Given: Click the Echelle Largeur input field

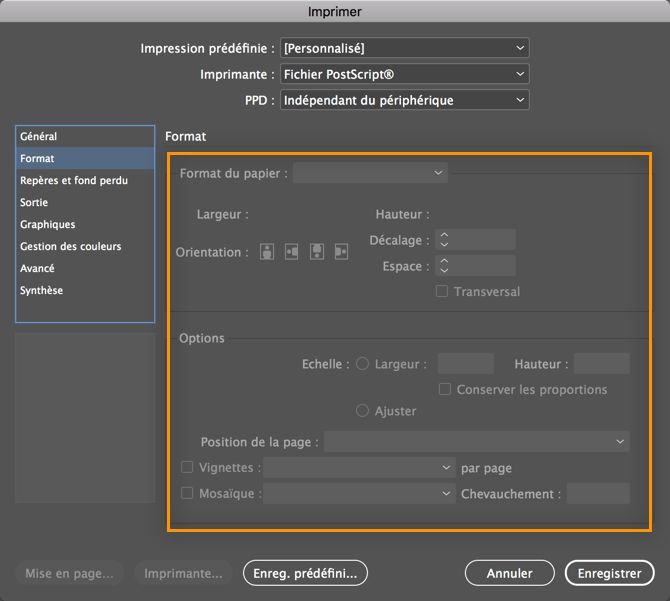Looking at the screenshot, I should [x=466, y=364].
